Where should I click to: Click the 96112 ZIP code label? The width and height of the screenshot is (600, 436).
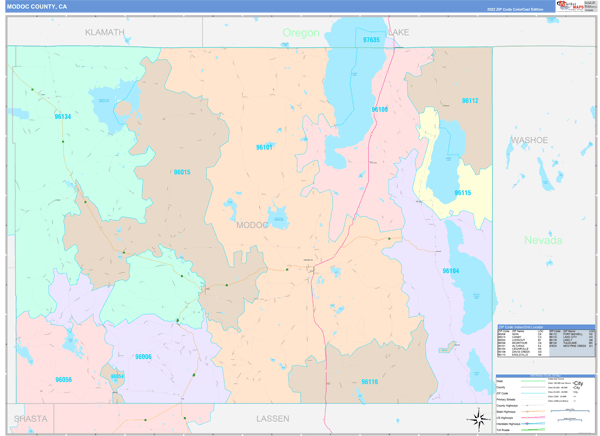tap(469, 101)
